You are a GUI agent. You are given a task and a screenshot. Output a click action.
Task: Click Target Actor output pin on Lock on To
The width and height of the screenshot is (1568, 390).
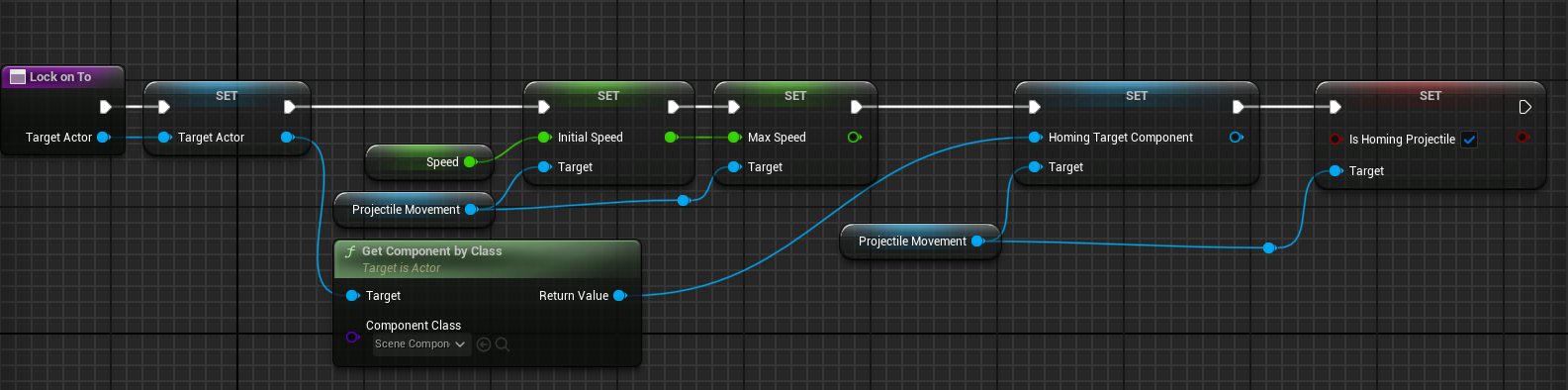pos(104,138)
